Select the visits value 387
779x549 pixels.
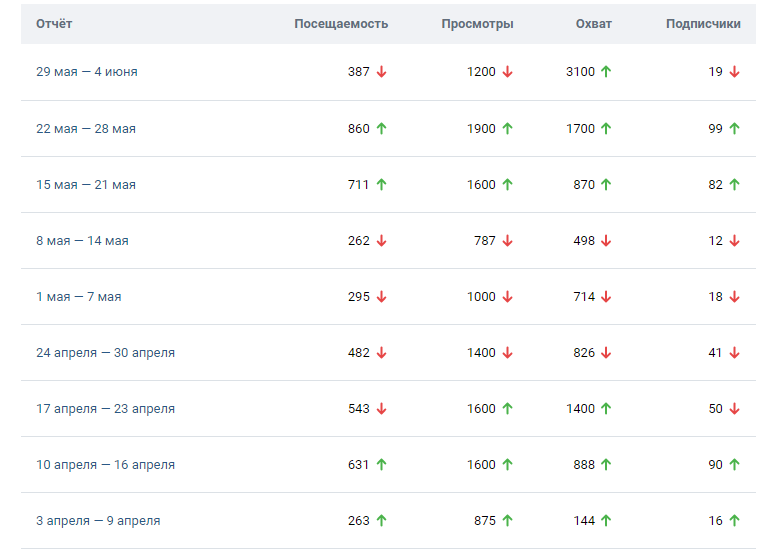tap(359, 72)
